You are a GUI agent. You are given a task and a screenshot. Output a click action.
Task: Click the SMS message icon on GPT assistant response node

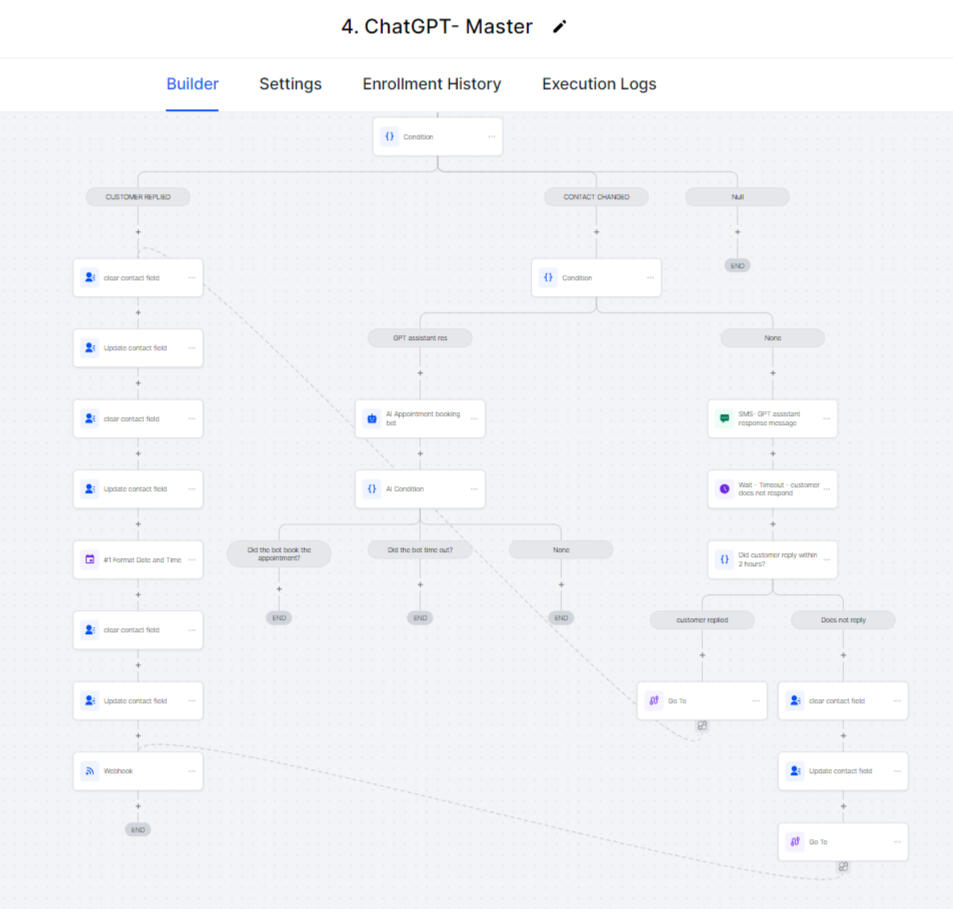(724, 419)
